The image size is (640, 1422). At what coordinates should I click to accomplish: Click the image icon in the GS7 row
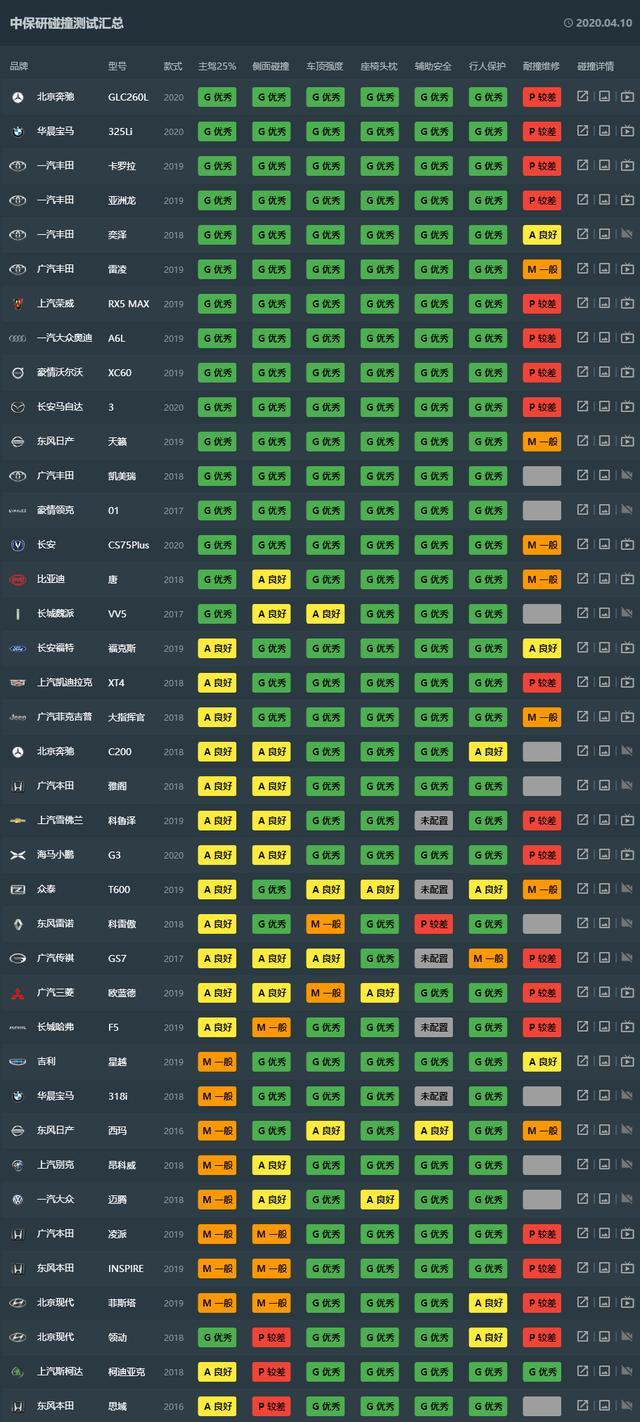pos(604,958)
